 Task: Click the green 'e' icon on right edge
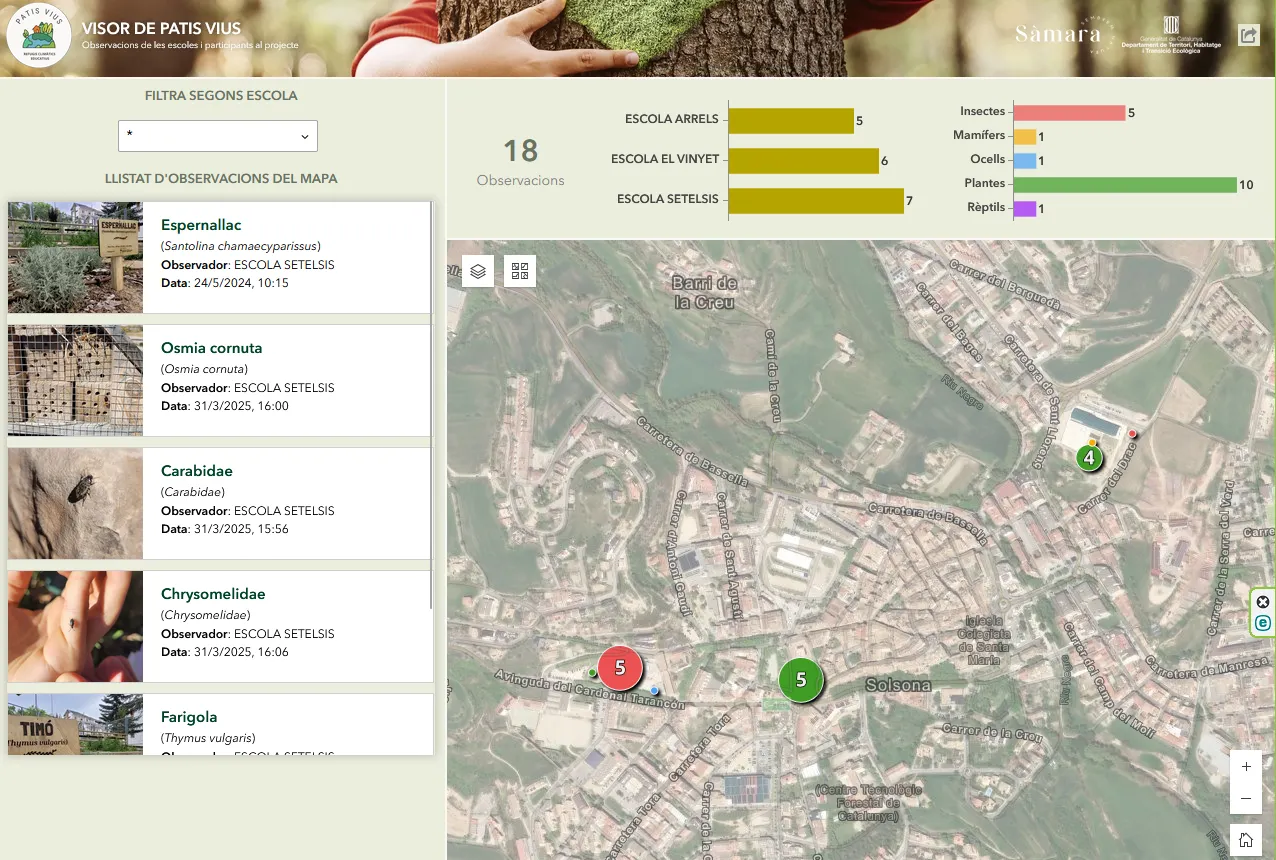tap(1263, 623)
